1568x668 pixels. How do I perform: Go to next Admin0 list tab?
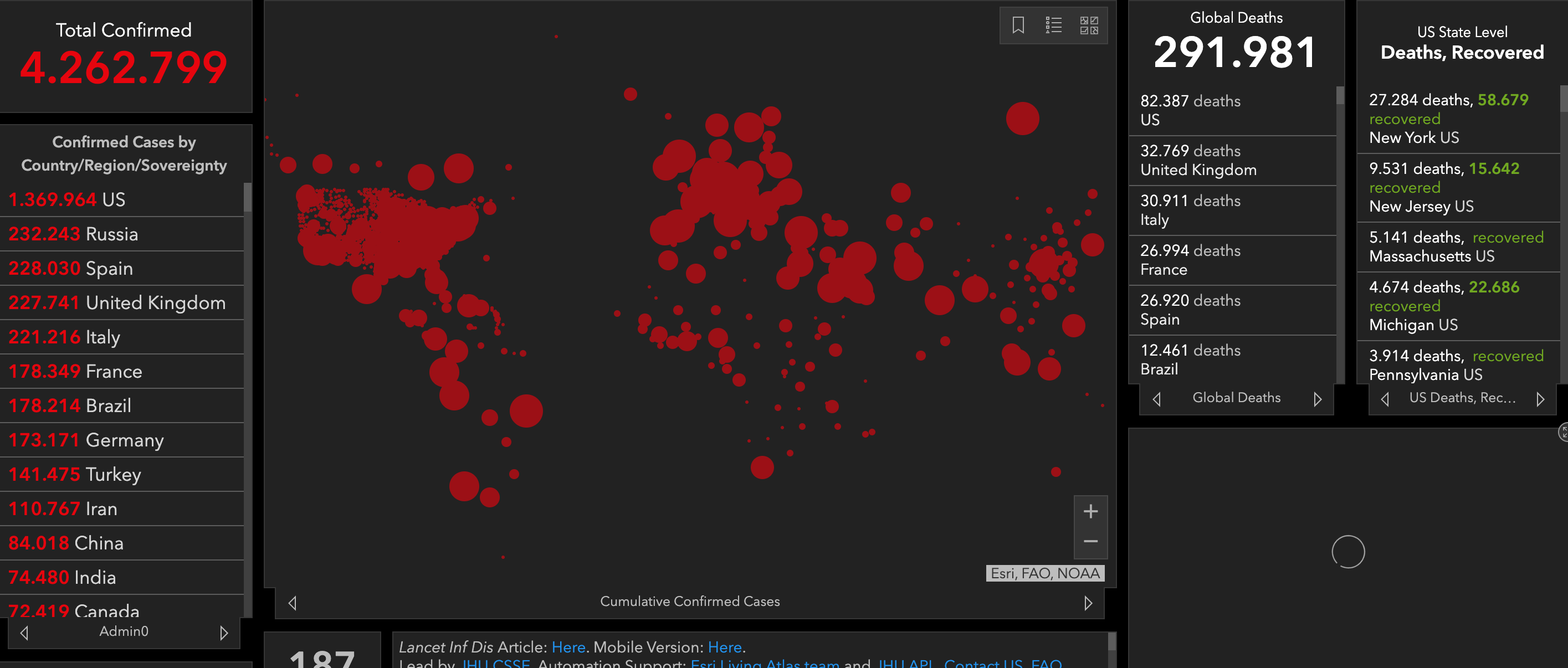point(223,633)
